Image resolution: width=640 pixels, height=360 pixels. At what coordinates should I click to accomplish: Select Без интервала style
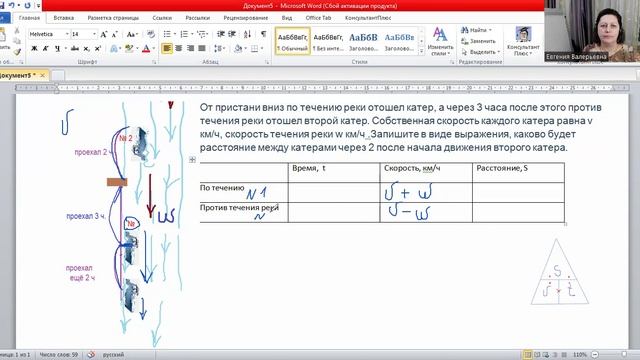[x=328, y=41]
